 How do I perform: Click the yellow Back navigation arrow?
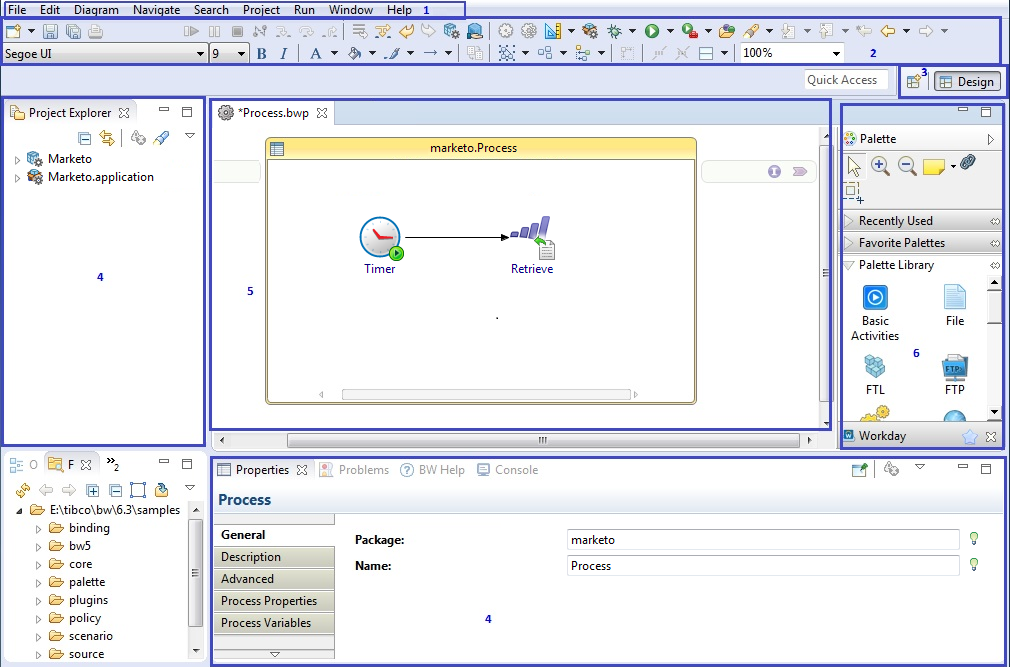[x=888, y=31]
